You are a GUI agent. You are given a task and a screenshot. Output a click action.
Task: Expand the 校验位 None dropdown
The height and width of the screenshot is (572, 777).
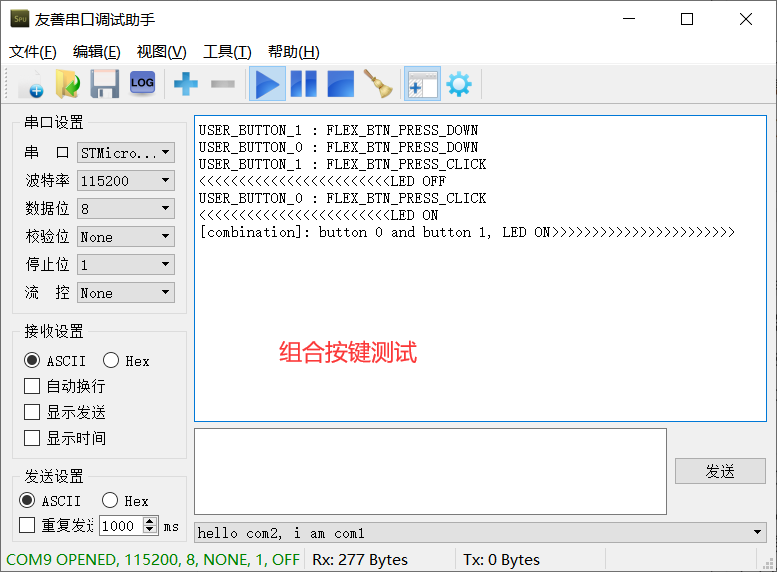coord(126,236)
